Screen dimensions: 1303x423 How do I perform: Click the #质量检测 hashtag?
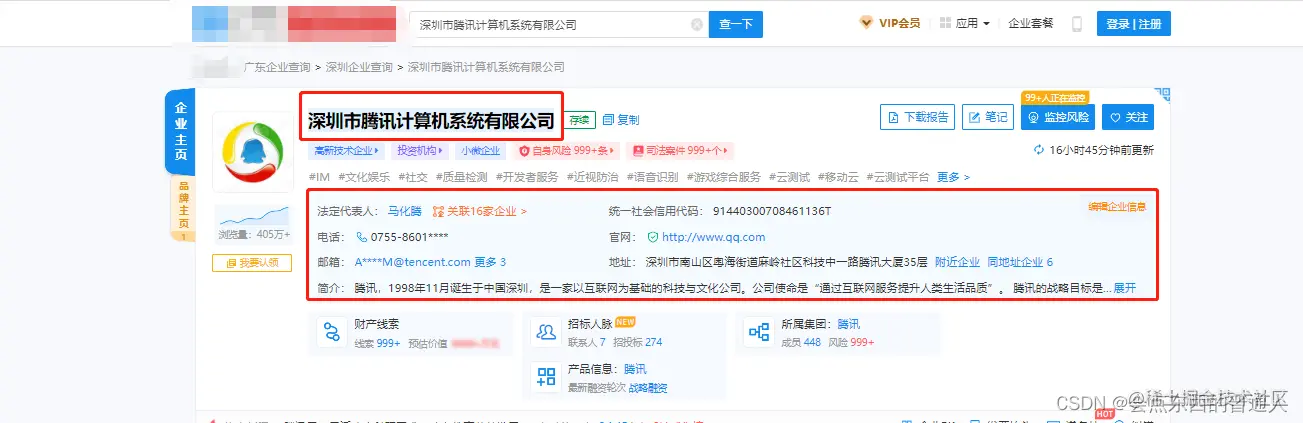[x=462, y=177]
